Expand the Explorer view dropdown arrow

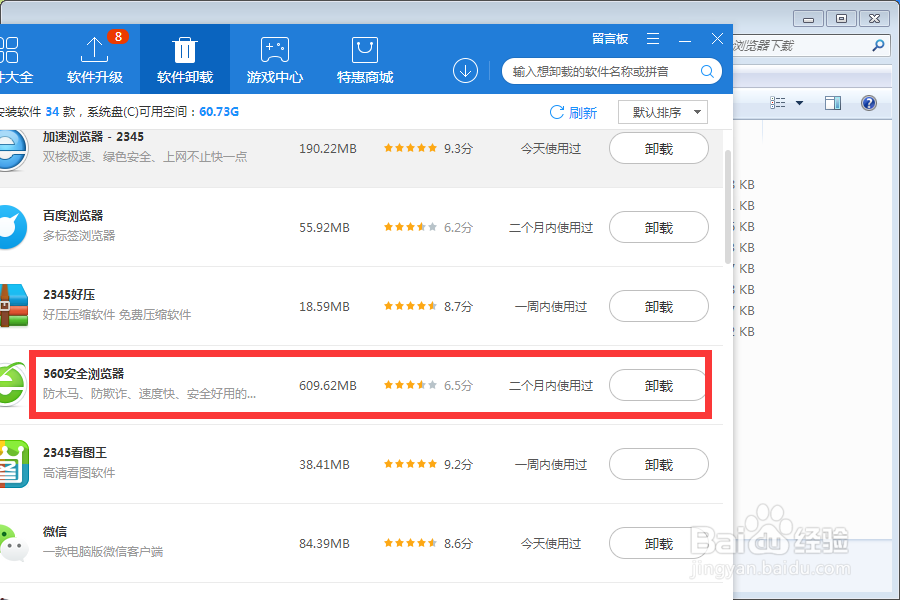[x=799, y=103]
